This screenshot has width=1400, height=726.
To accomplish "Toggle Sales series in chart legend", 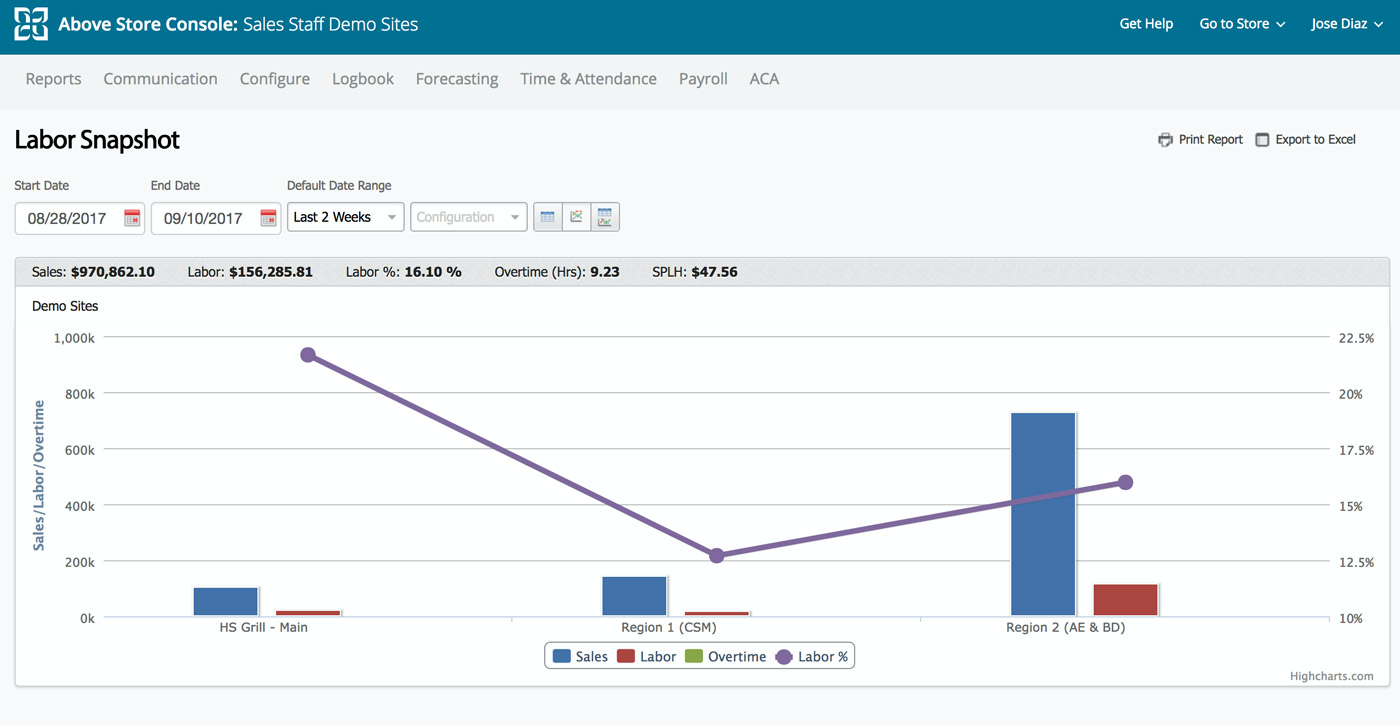I will pos(580,657).
